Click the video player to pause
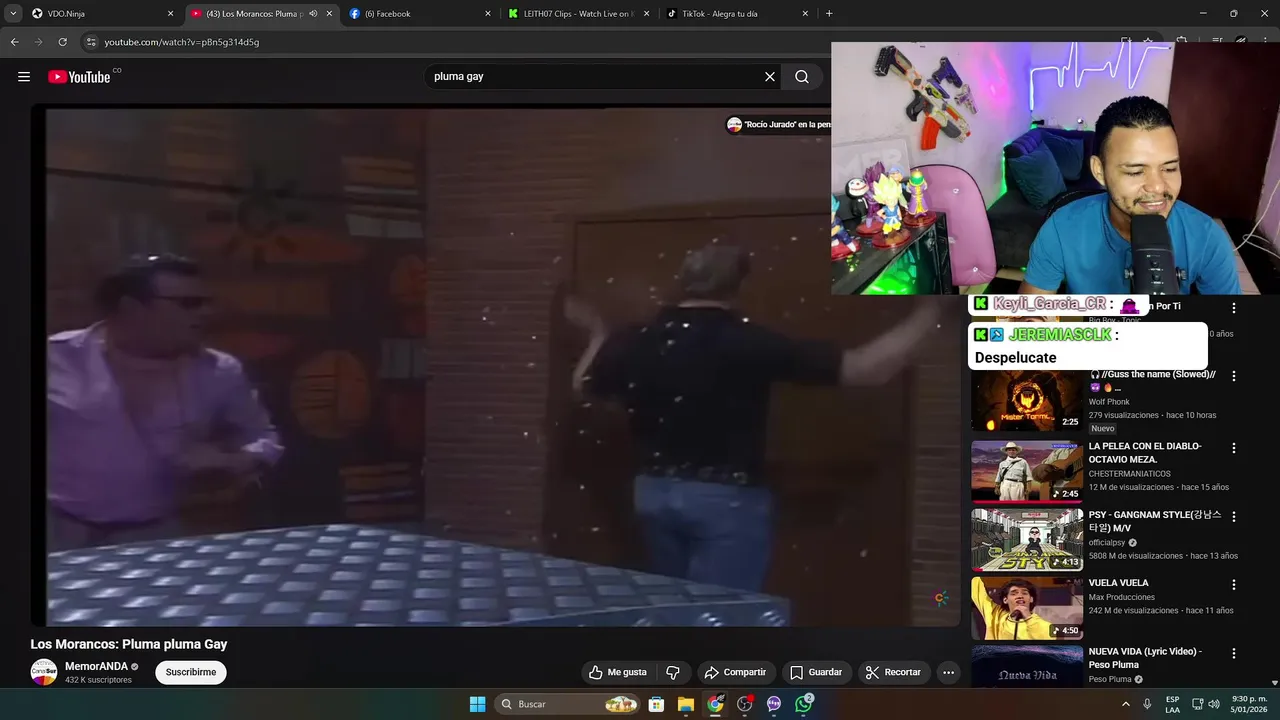This screenshot has height=720, width=1280. click(495, 365)
